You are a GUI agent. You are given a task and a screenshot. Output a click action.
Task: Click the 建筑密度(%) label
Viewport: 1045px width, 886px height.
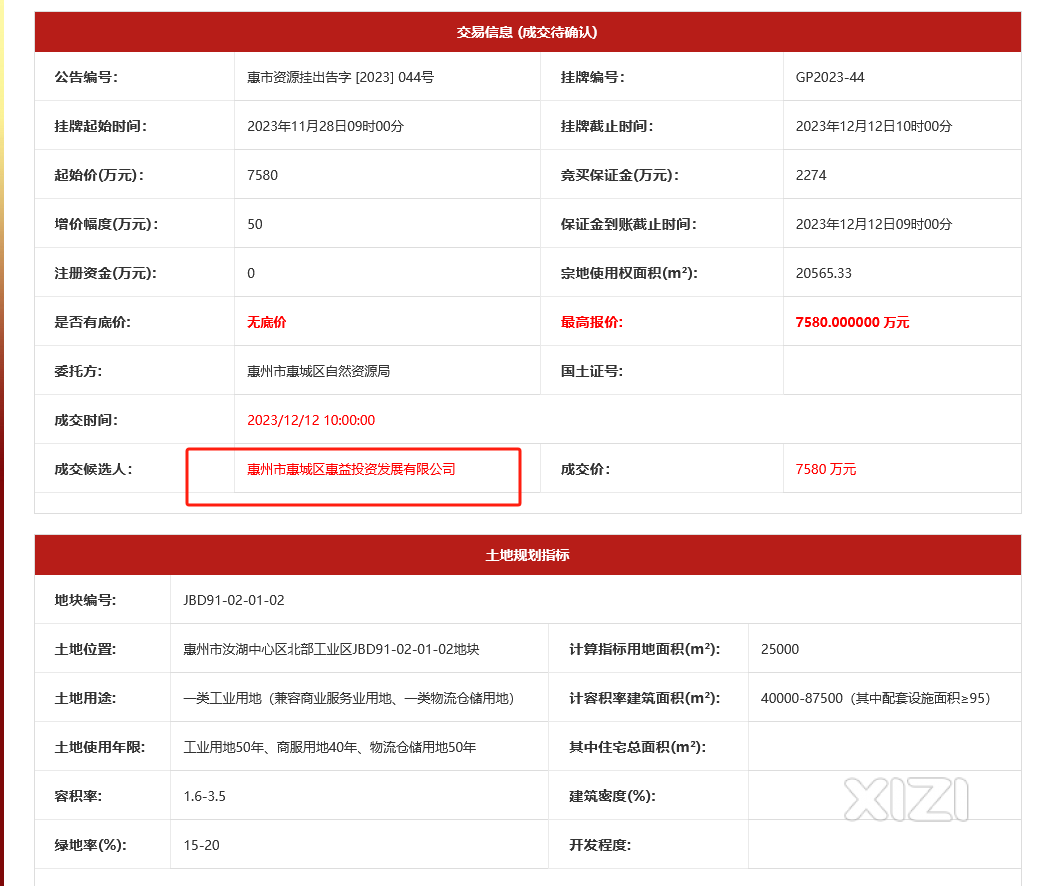pos(612,796)
